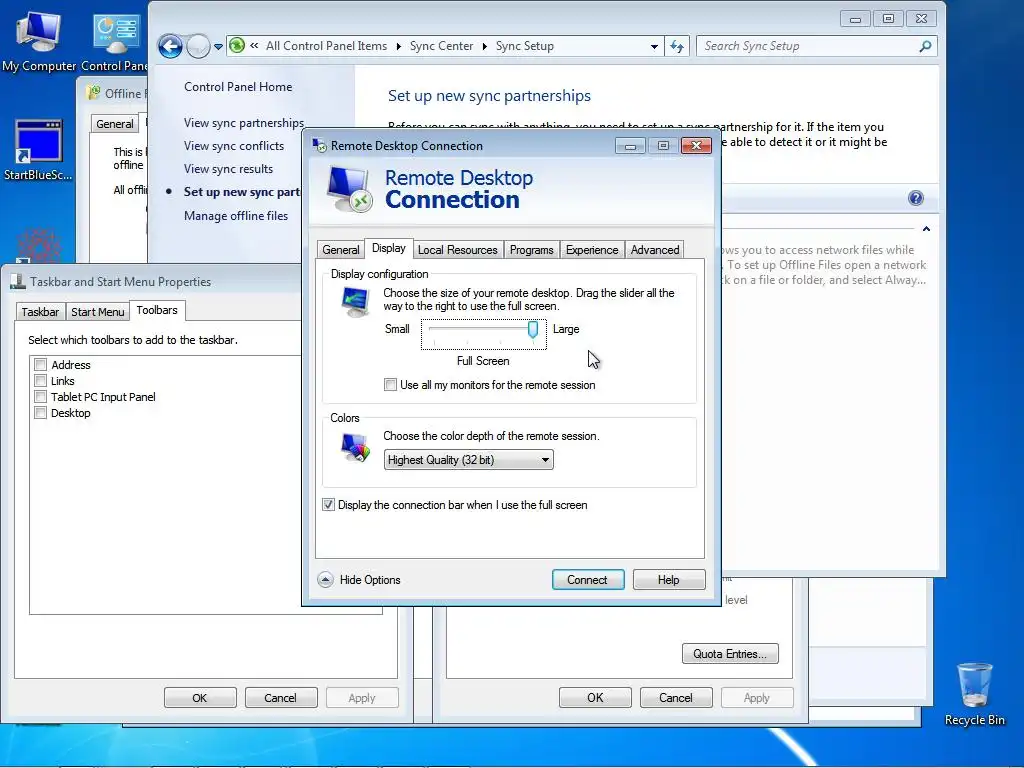1024x768 pixels.
Task: Check the Address toolbar checkbox
Action: pyautogui.click(x=40, y=364)
